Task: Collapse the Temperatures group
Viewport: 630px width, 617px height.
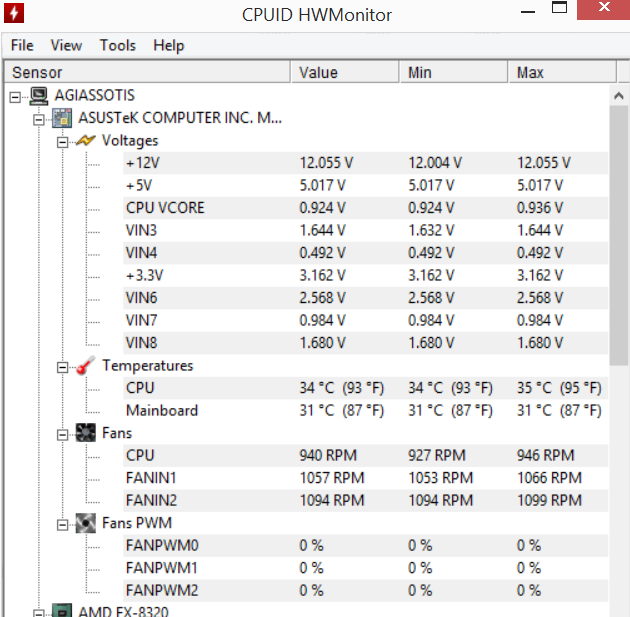Action: (62, 367)
